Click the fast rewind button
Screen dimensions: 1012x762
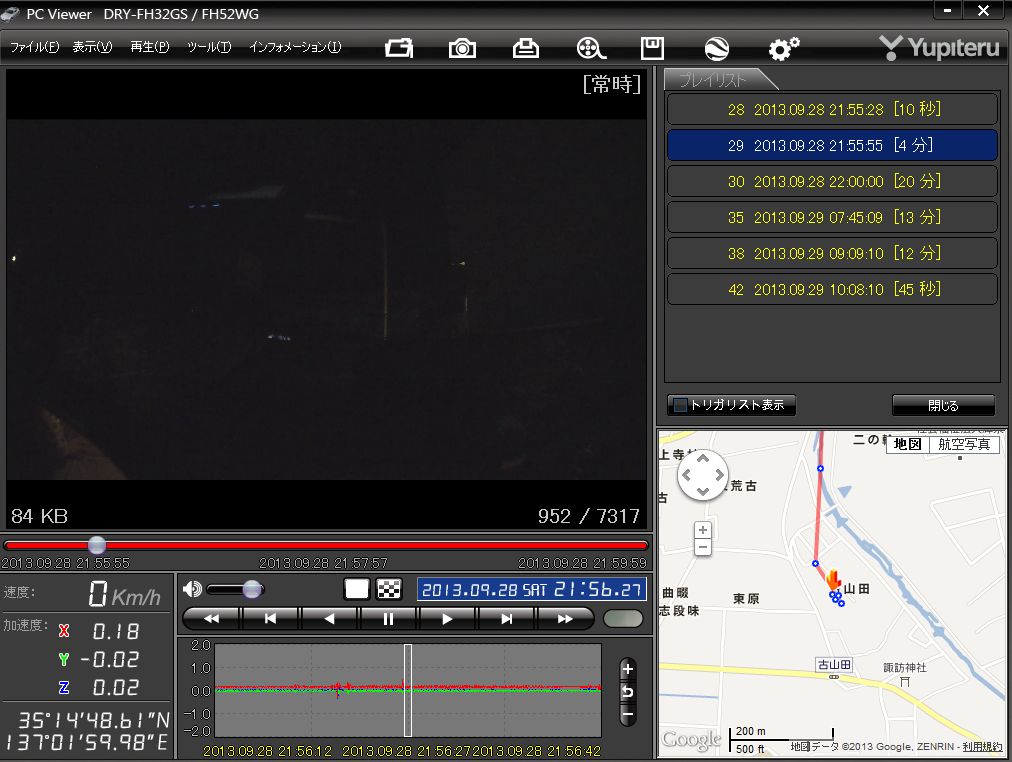[x=212, y=619]
